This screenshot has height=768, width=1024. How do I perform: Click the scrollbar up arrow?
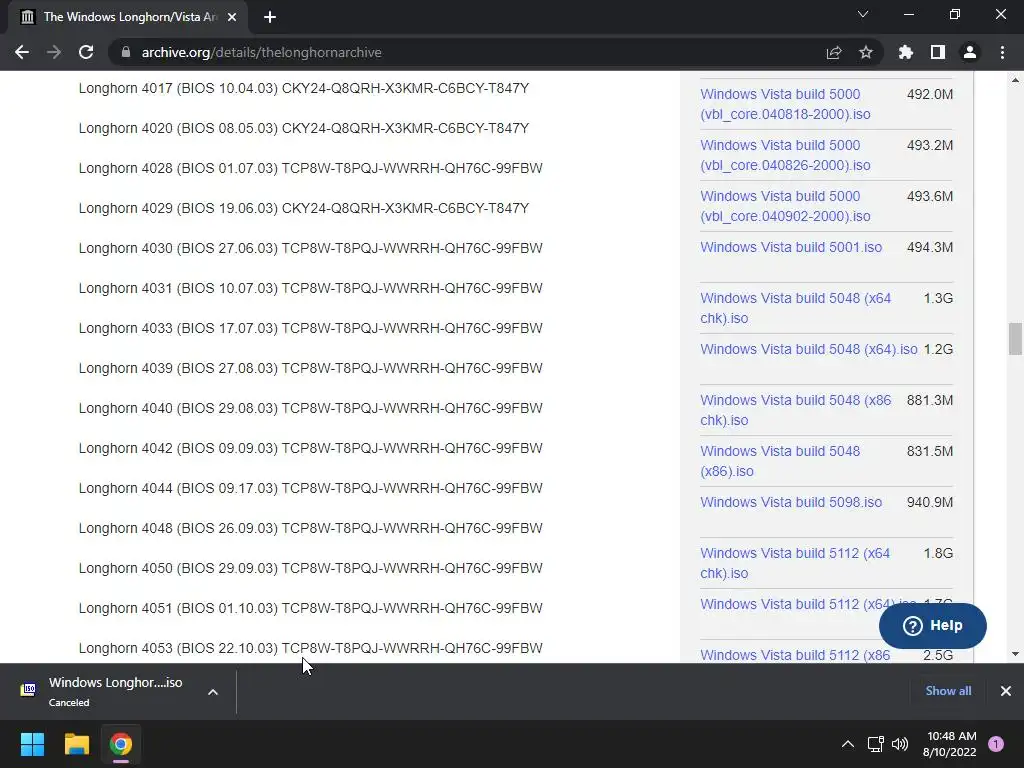point(1015,80)
